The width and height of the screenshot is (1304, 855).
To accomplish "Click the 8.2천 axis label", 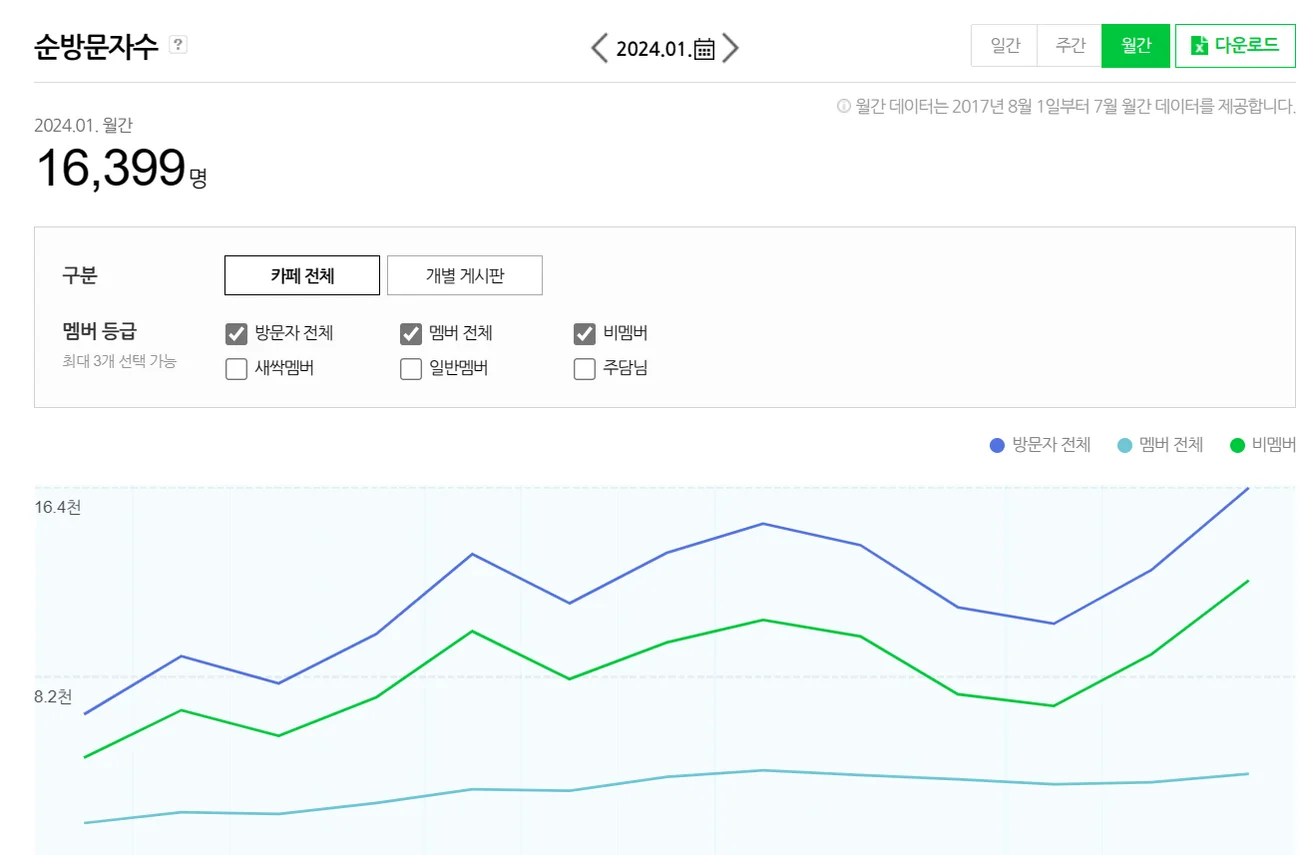I will tap(53, 697).
